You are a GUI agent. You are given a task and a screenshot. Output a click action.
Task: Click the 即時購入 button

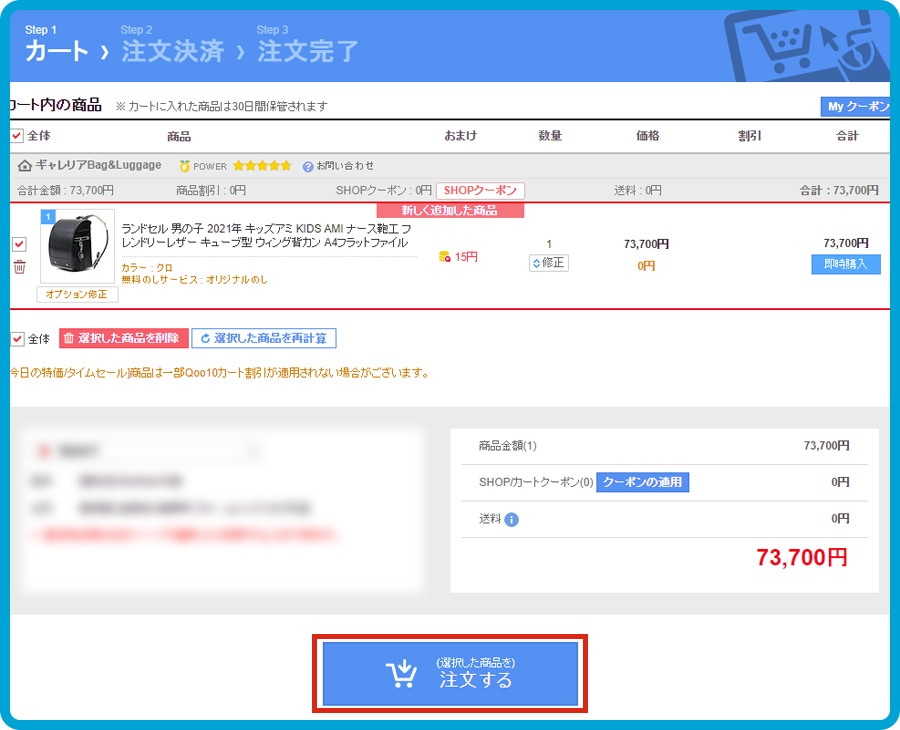[x=845, y=264]
